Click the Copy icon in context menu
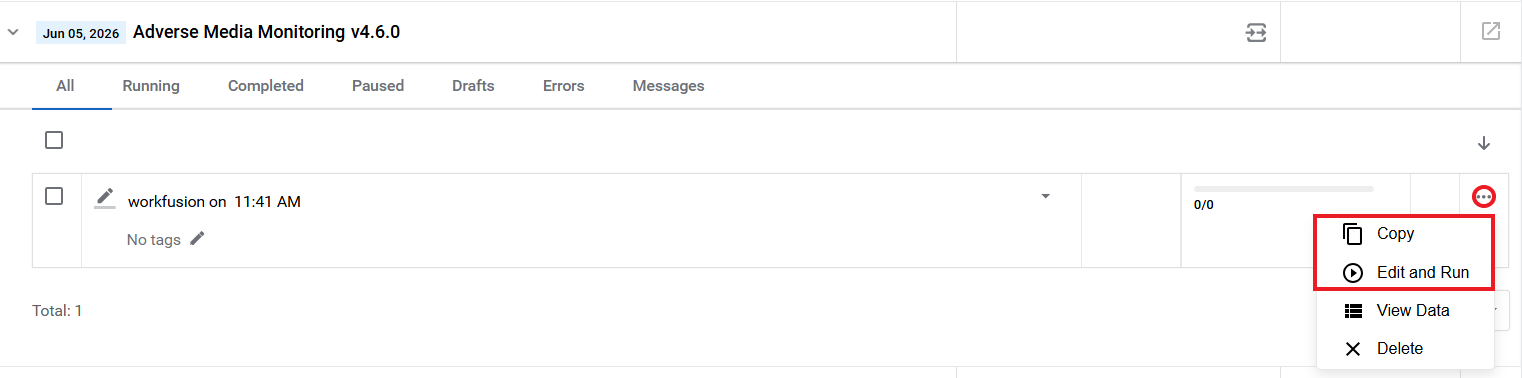This screenshot has height=378, width=1522. point(1353,234)
